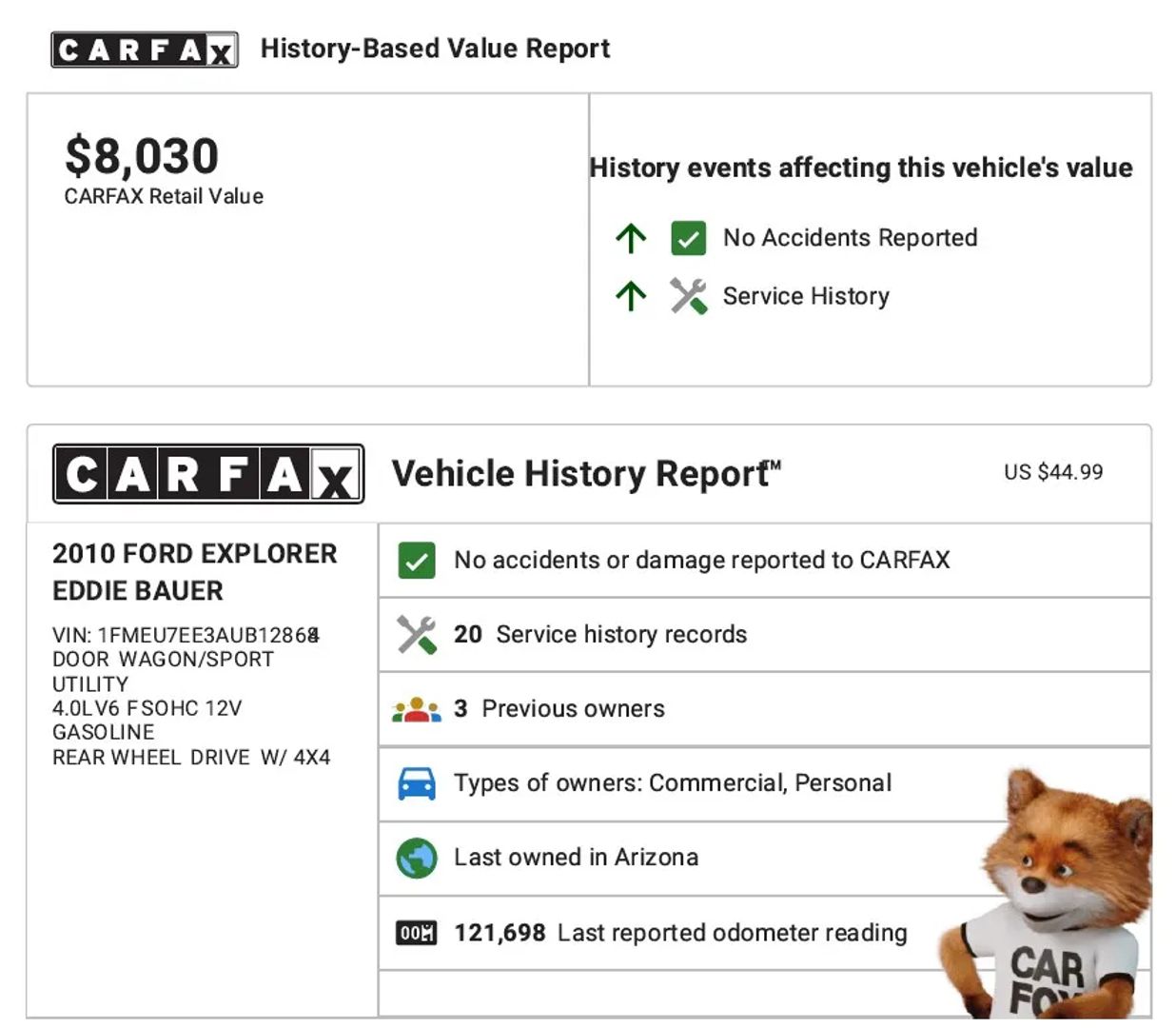Open No Accidents Reported item
The width and height of the screenshot is (1176, 1028).
850,238
